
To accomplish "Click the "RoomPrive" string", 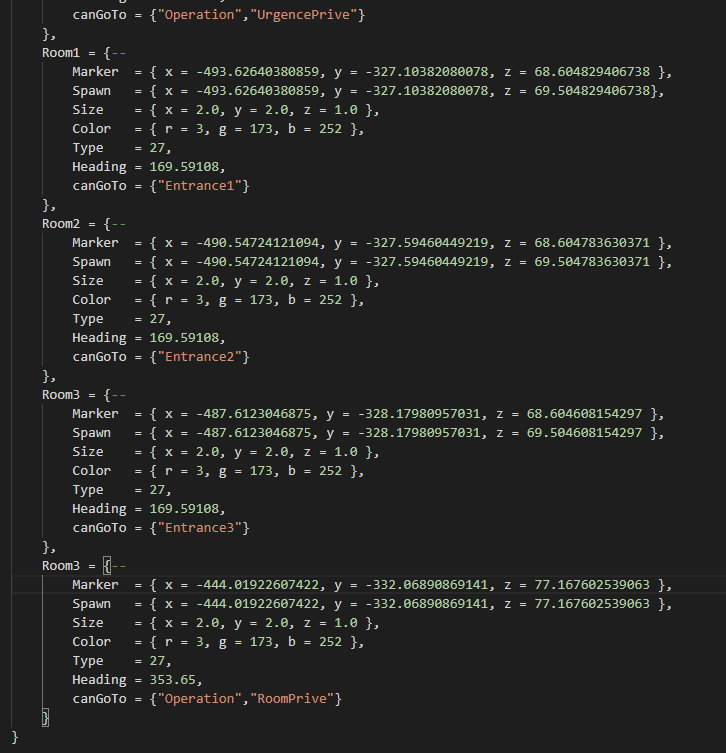I will pos(300,698).
